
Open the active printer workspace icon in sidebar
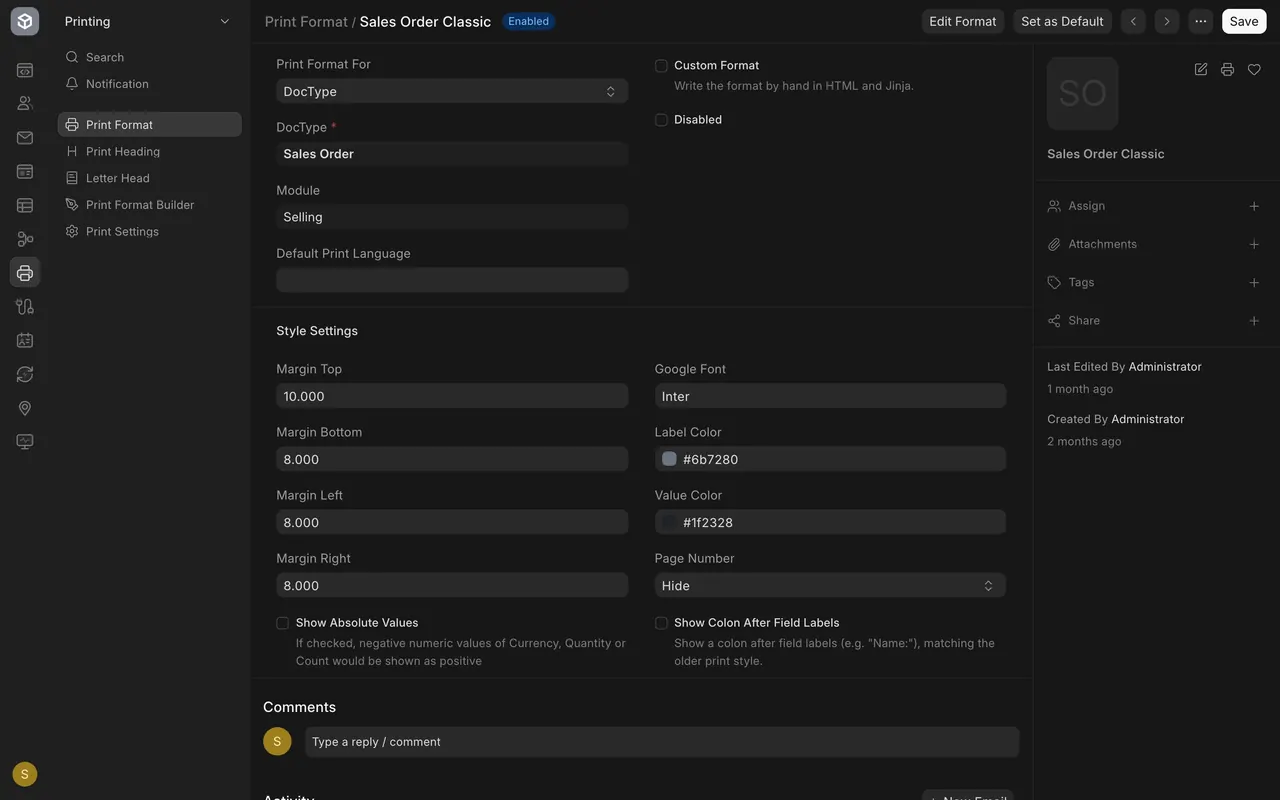25,272
